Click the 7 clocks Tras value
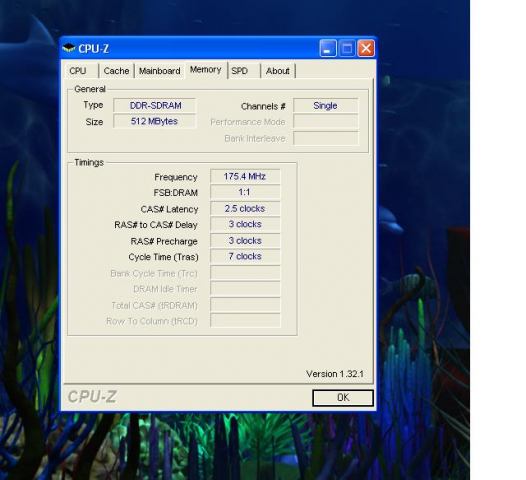Image resolution: width=526 pixels, height=480 pixels. 245,256
